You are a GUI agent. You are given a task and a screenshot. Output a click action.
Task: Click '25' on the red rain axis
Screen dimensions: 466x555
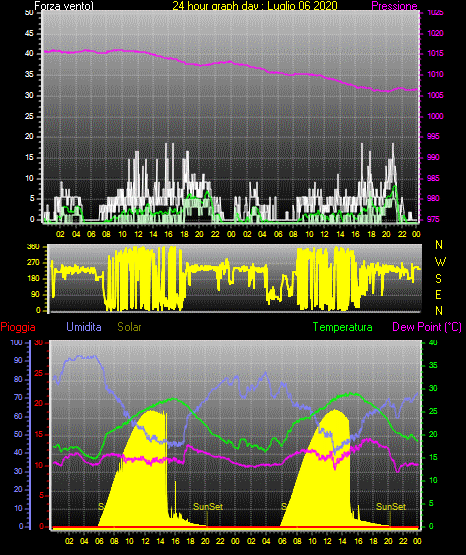click(39, 373)
